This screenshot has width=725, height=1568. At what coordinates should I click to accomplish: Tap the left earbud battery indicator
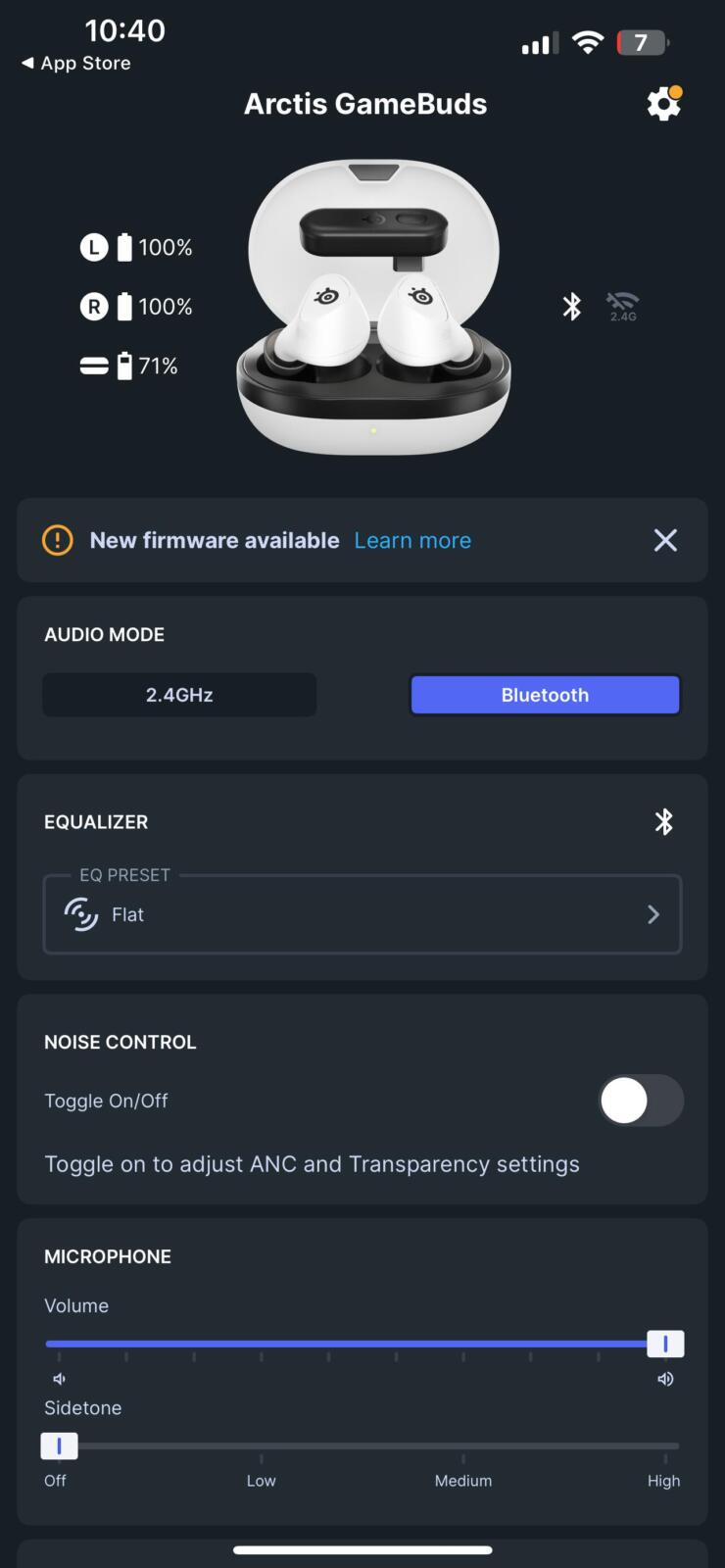(136, 247)
